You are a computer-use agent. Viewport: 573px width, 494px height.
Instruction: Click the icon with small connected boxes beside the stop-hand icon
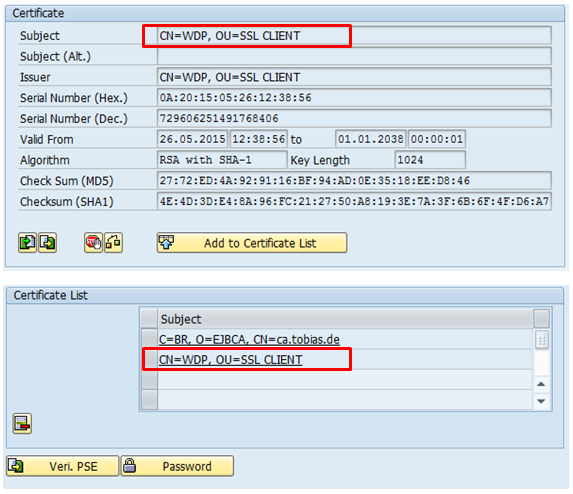pyautogui.click(x=114, y=242)
